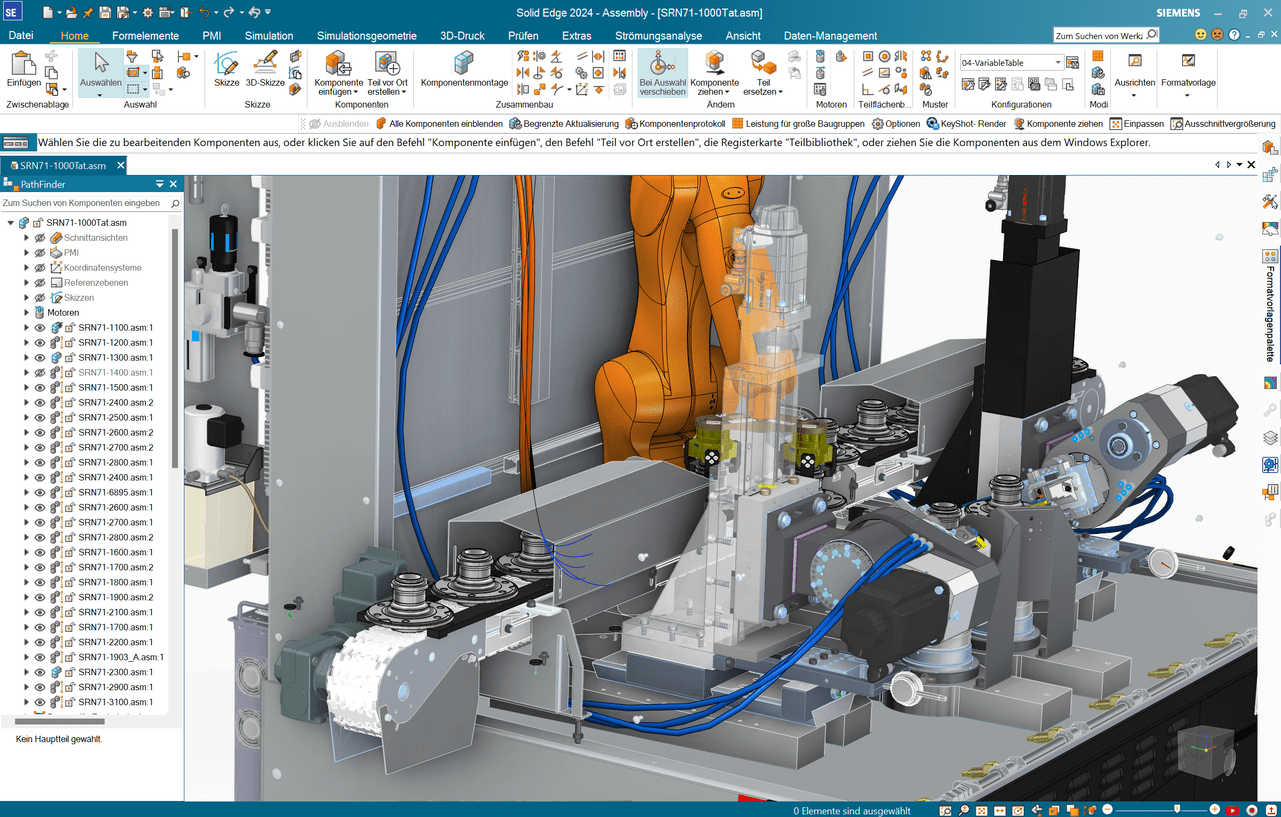Screen dimensions: 1281x817
Task: Open the 04-VariableTable configuration dropdown
Action: pyautogui.click(x=1060, y=62)
